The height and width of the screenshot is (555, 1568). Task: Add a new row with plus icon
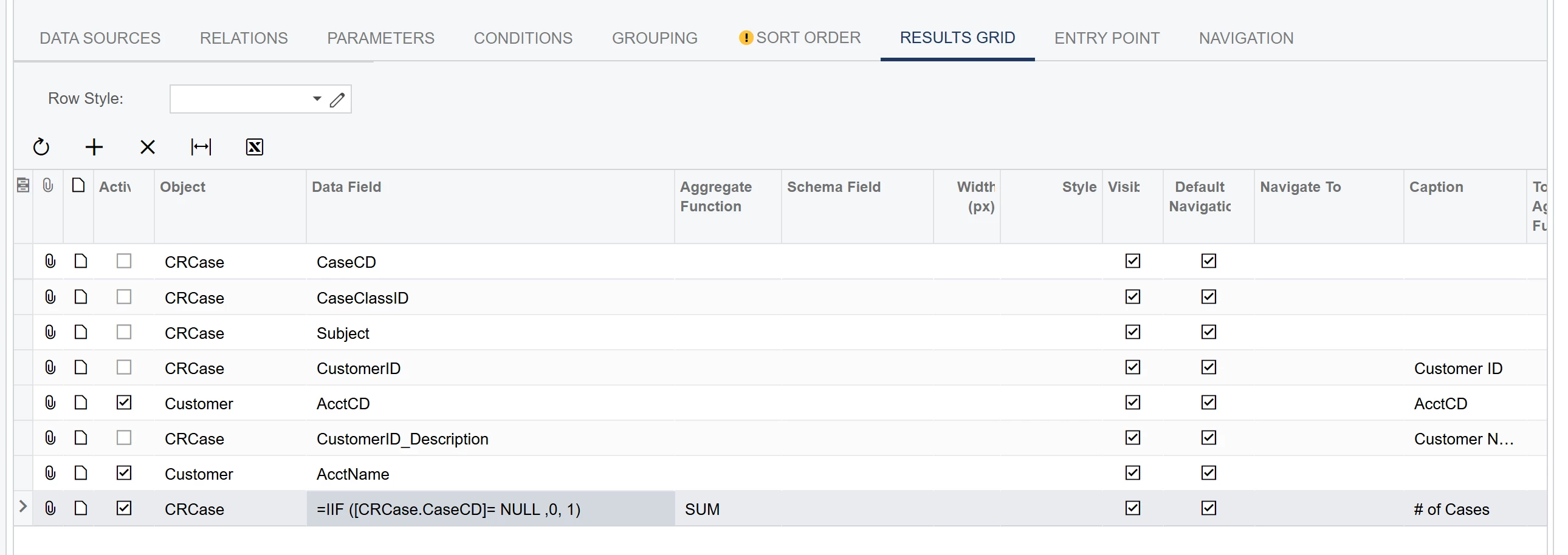(x=94, y=146)
